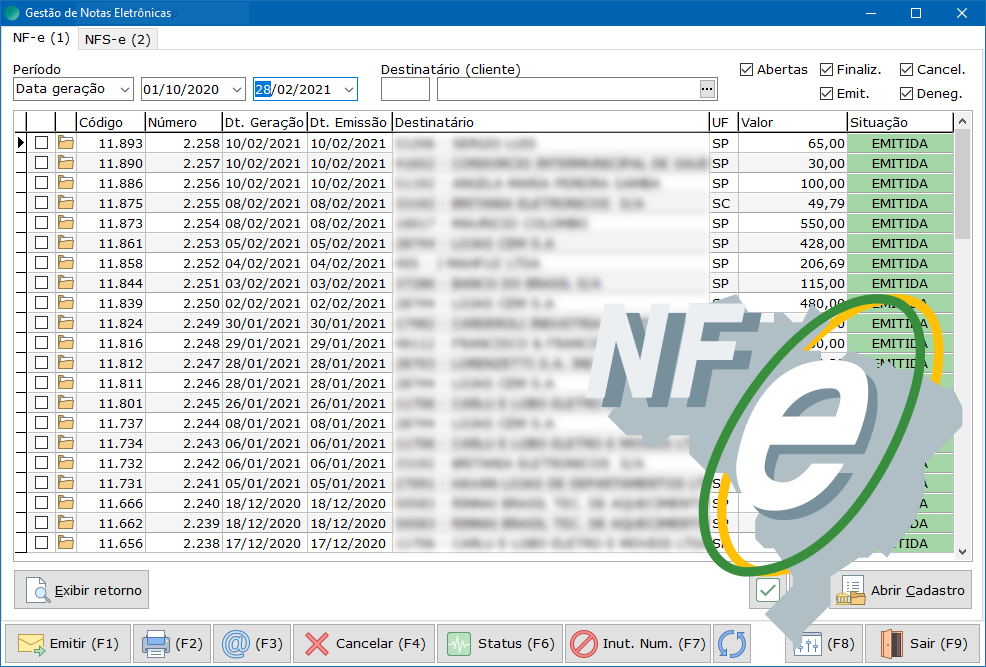Click the Abrir Cadastro button
The height and width of the screenshot is (667, 986).
click(900, 590)
